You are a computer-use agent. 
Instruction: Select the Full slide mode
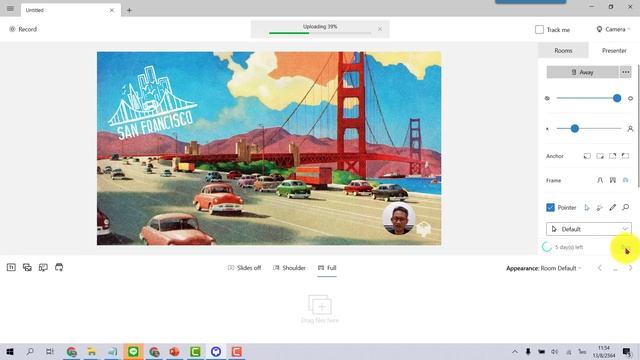click(327, 268)
